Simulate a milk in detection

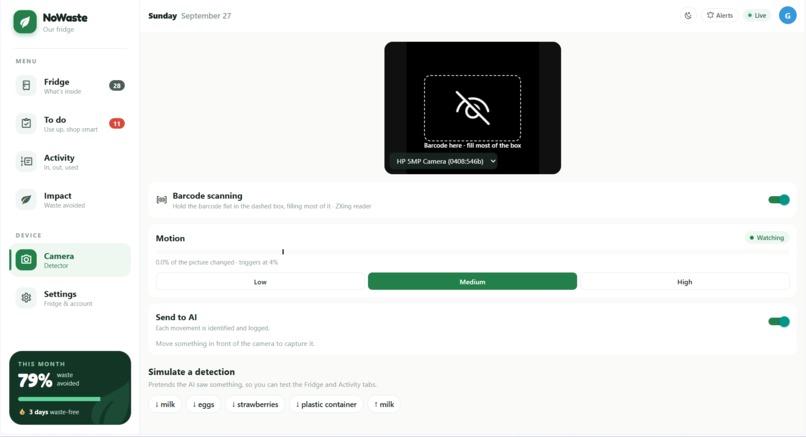tap(165, 404)
